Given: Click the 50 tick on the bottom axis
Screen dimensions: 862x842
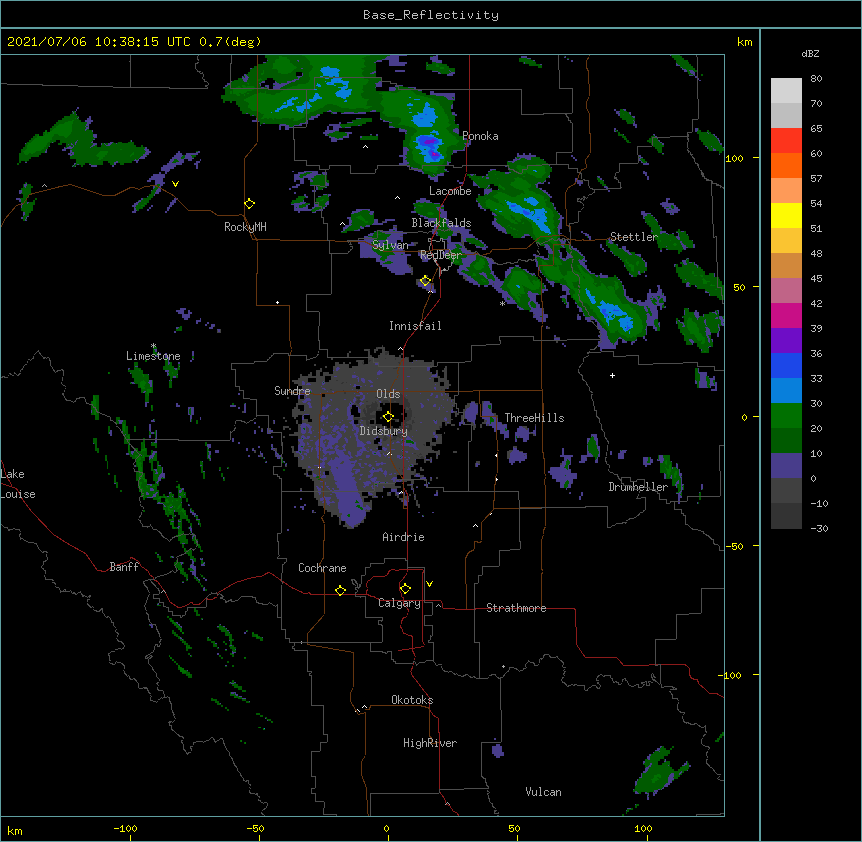Looking at the screenshot, I should (514, 828).
